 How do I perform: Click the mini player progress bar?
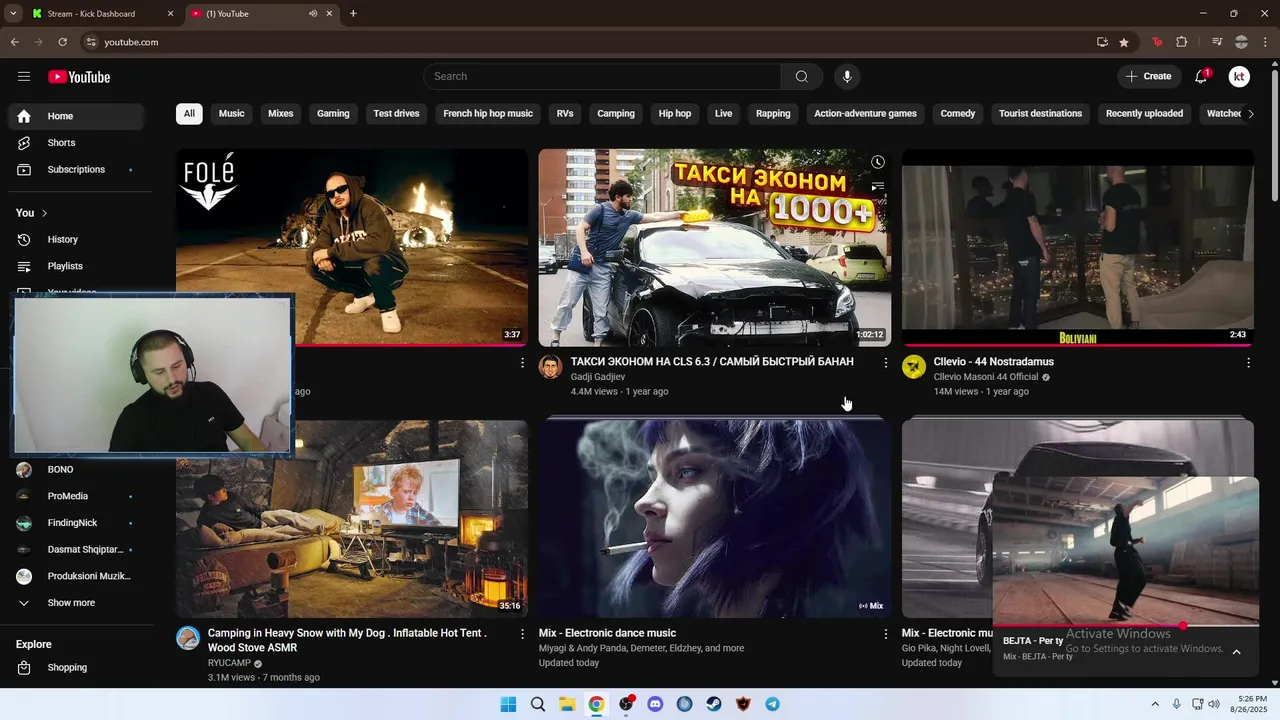[x=1125, y=626]
